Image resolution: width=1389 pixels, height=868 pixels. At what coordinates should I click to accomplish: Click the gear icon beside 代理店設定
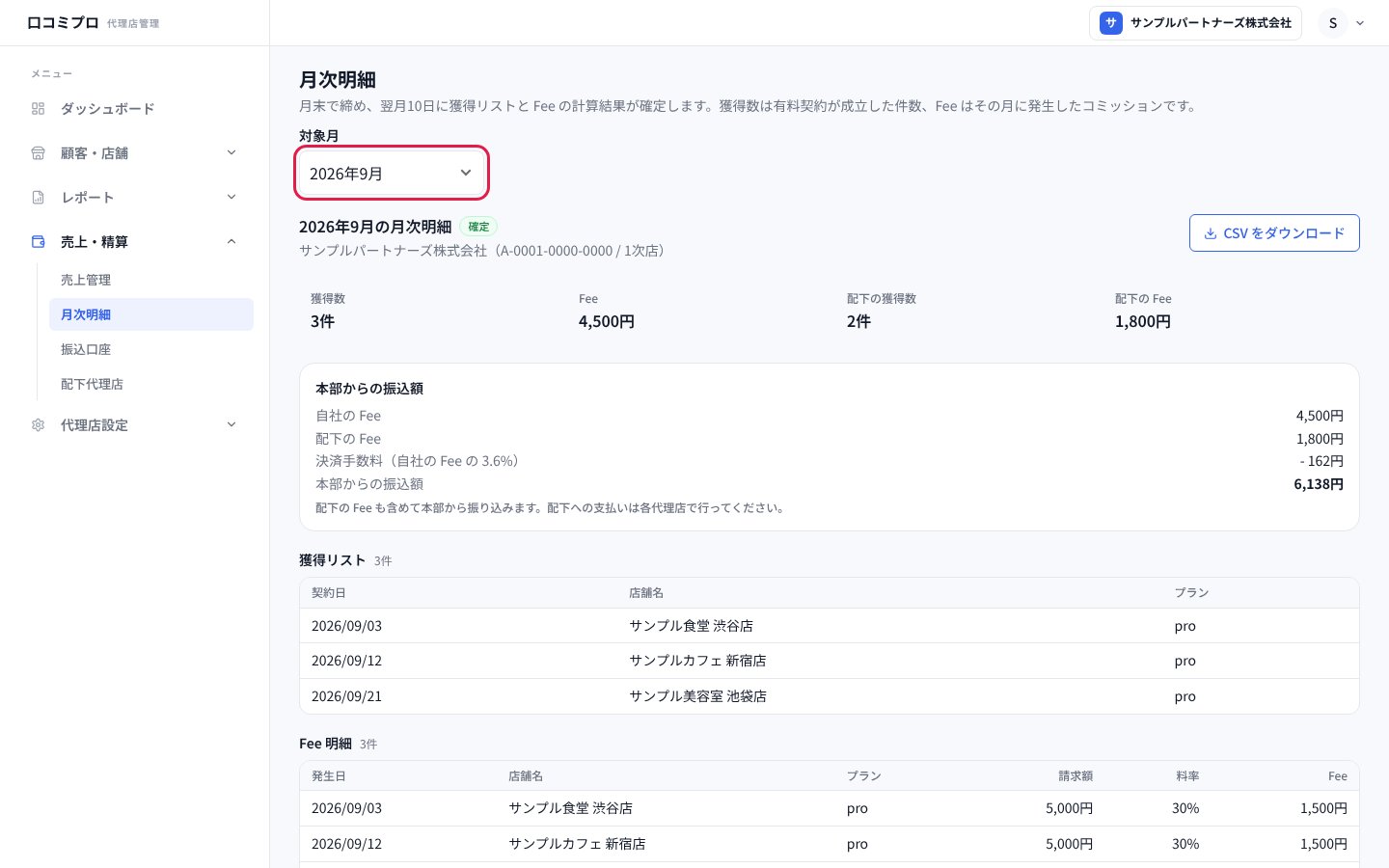pyautogui.click(x=39, y=425)
